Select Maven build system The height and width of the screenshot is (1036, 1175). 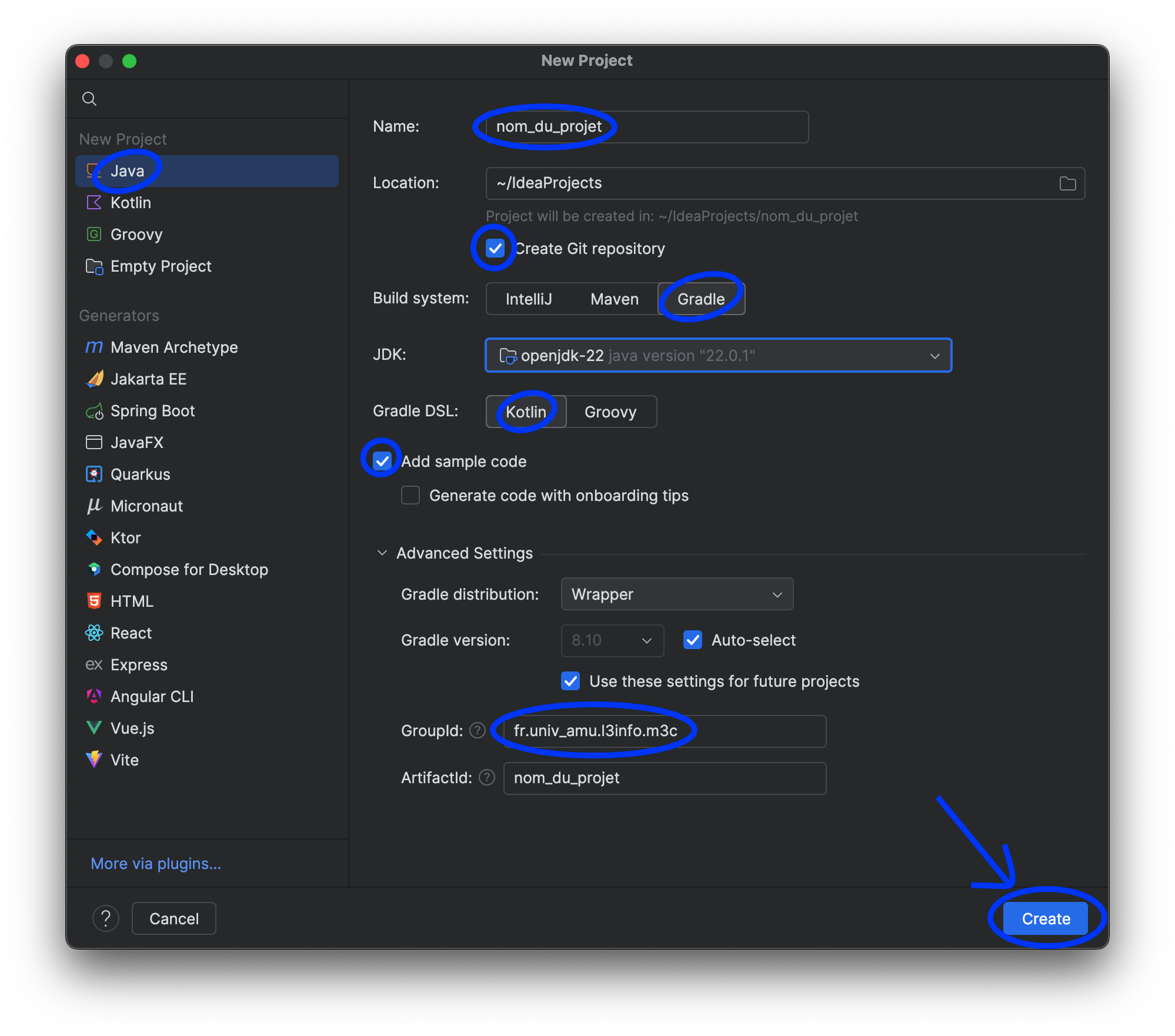click(615, 299)
